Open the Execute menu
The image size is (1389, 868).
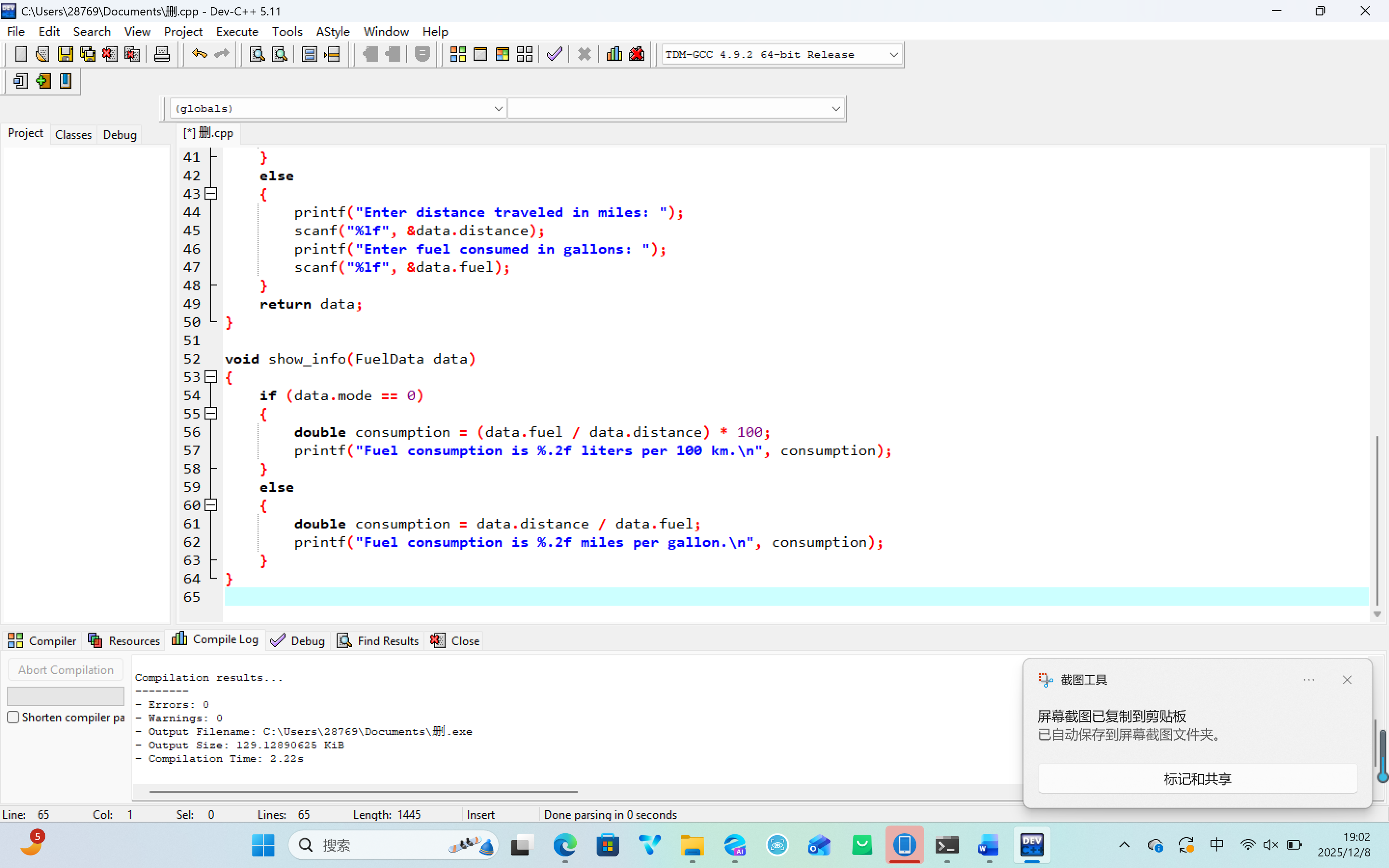(236, 31)
